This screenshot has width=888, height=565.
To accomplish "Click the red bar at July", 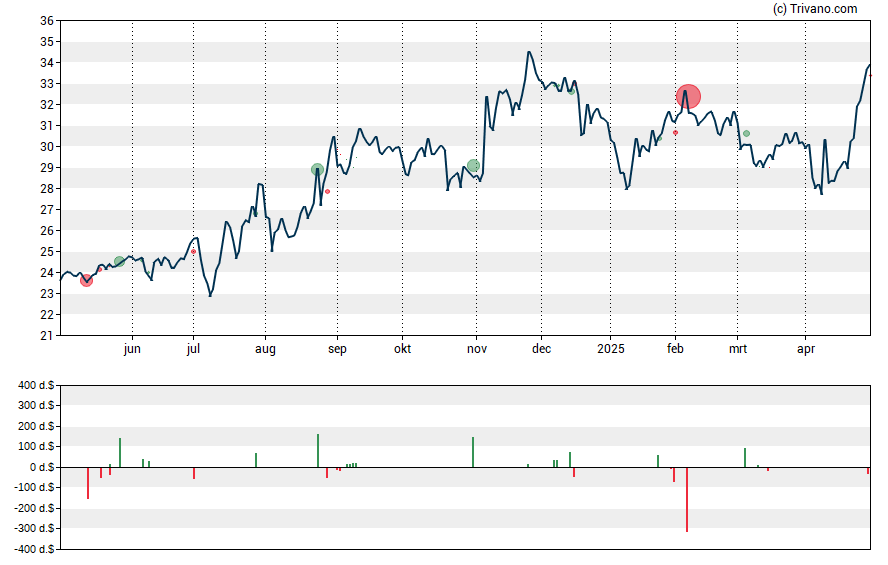I will pos(194,473).
